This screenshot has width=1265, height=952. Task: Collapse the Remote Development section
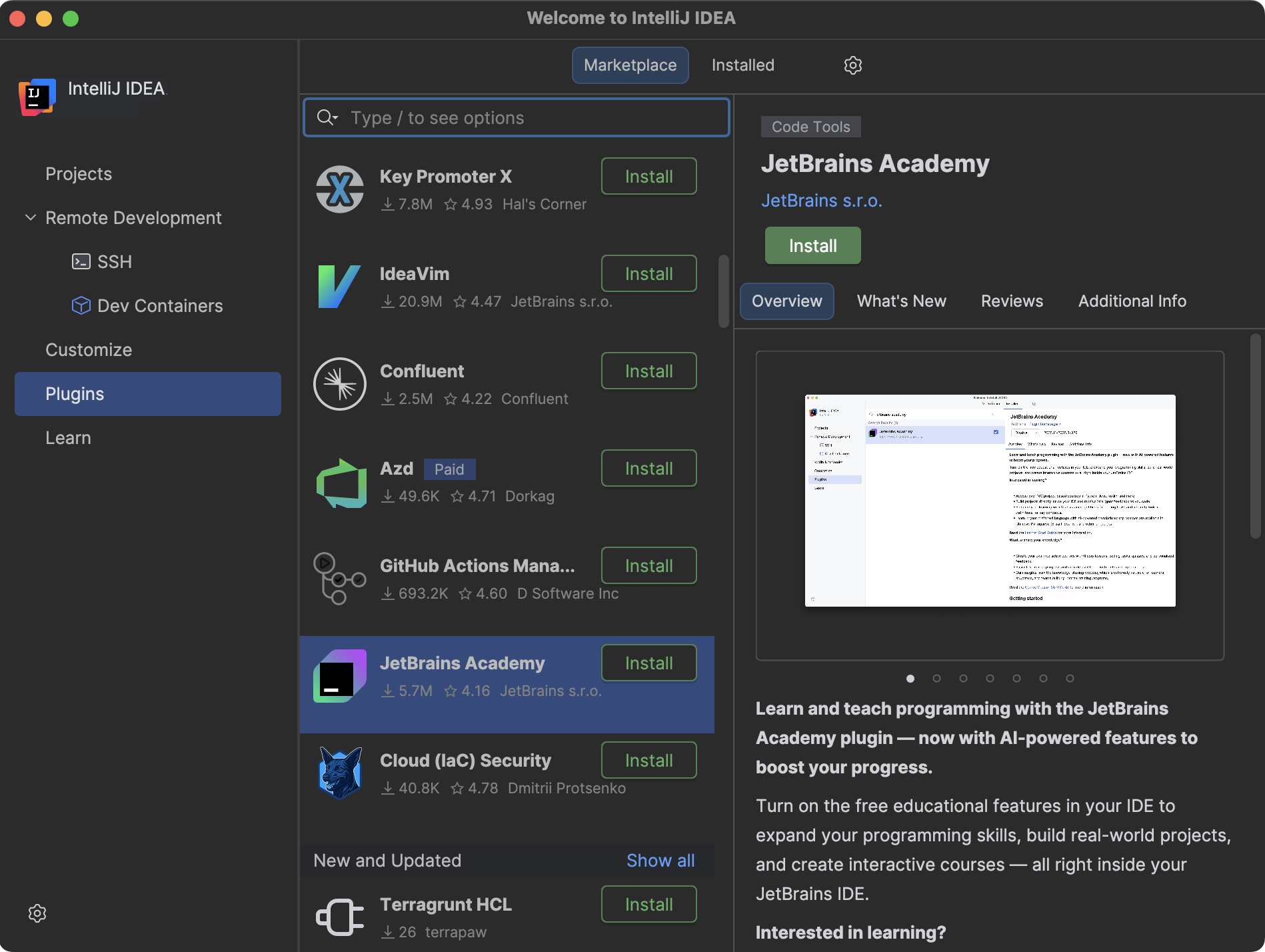(31, 217)
